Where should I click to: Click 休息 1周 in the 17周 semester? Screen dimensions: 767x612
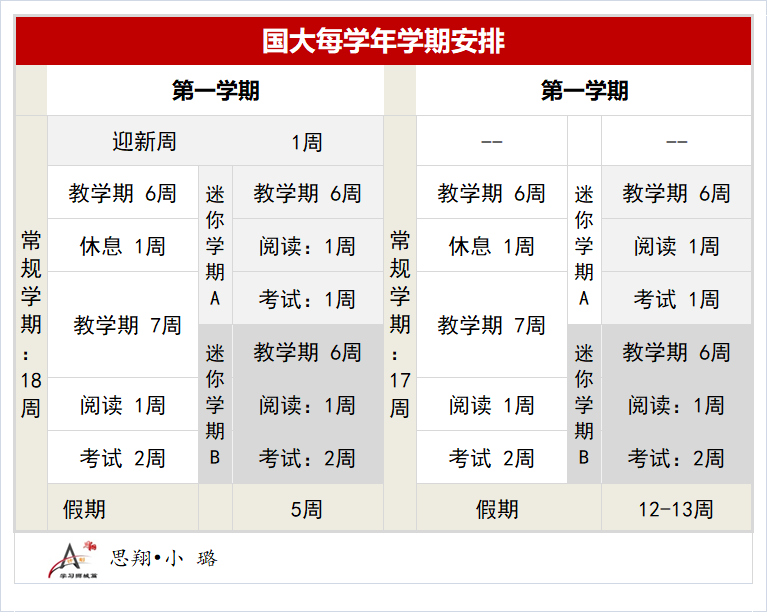pos(492,246)
